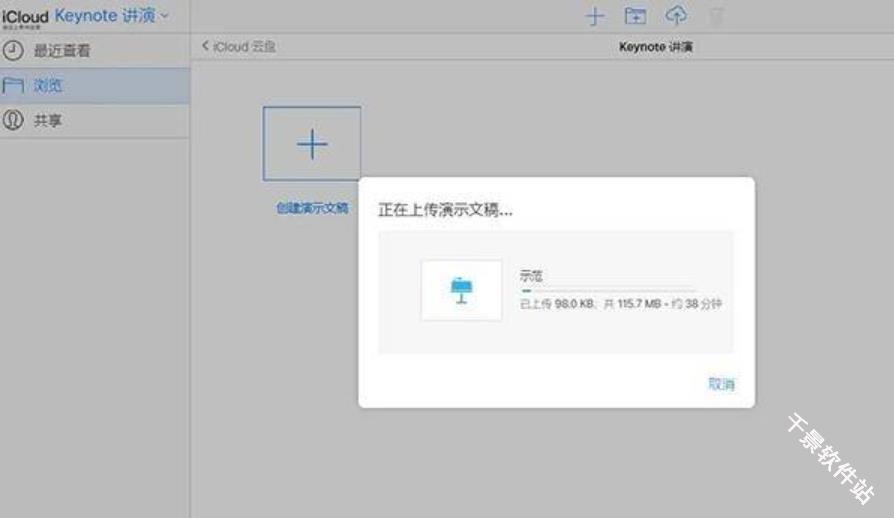
Task: Click the upload progress bar for 示范
Action: click(x=607, y=290)
